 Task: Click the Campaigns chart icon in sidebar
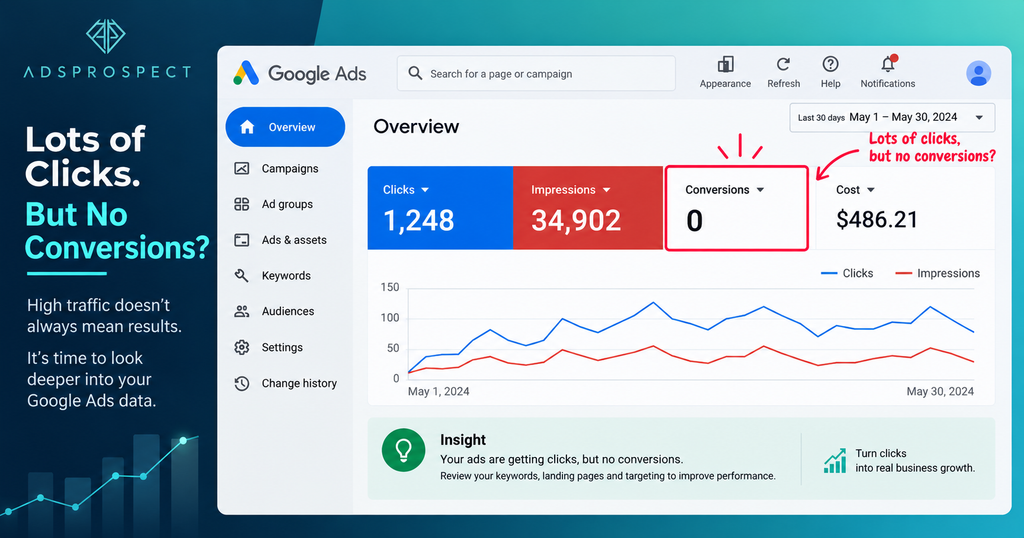click(x=242, y=168)
